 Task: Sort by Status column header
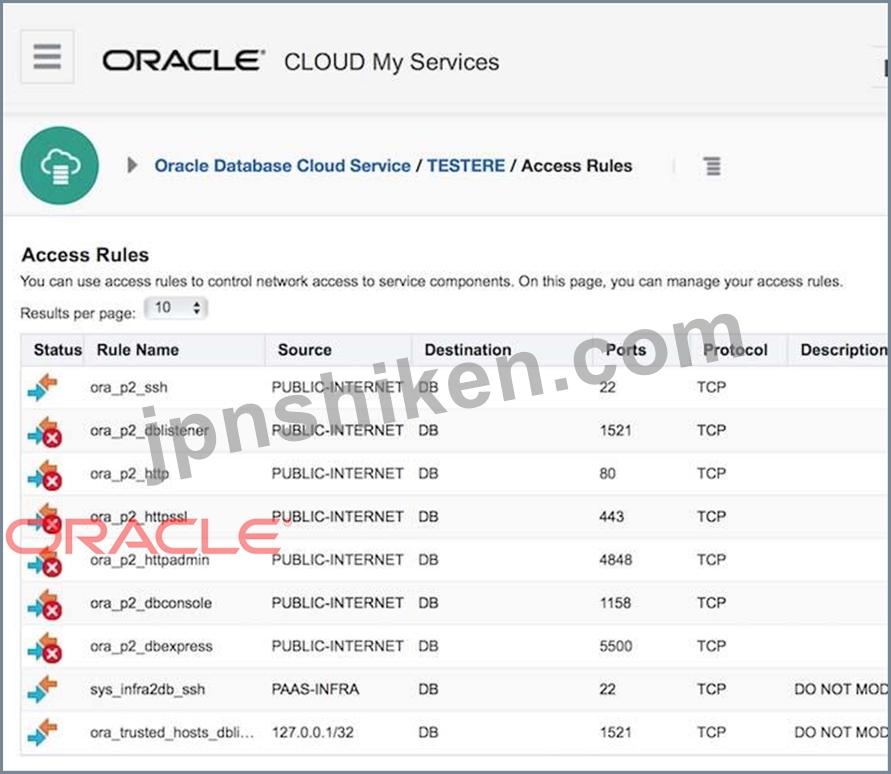coord(57,349)
